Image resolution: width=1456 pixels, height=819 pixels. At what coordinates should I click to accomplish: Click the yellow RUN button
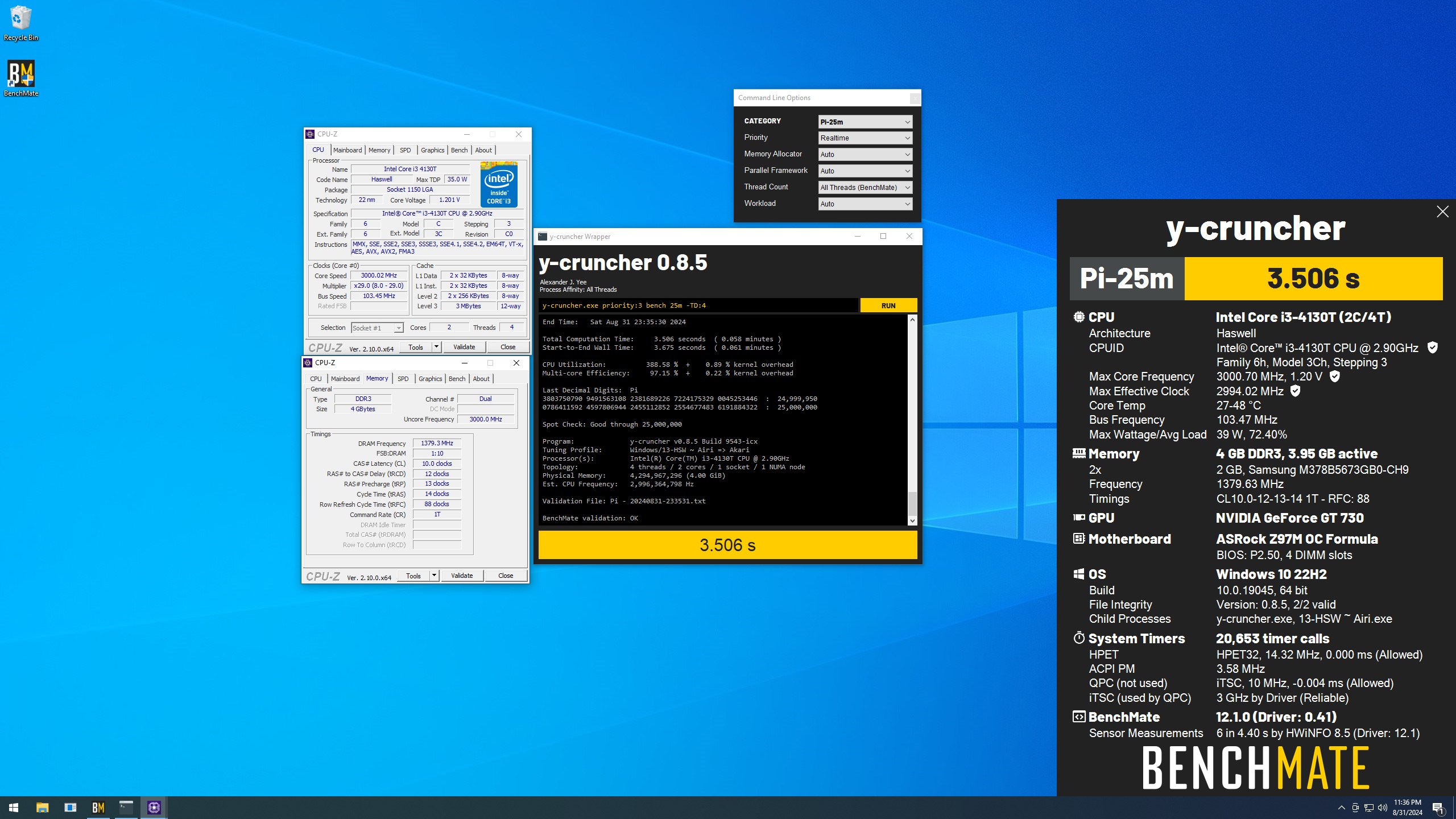[x=888, y=305]
